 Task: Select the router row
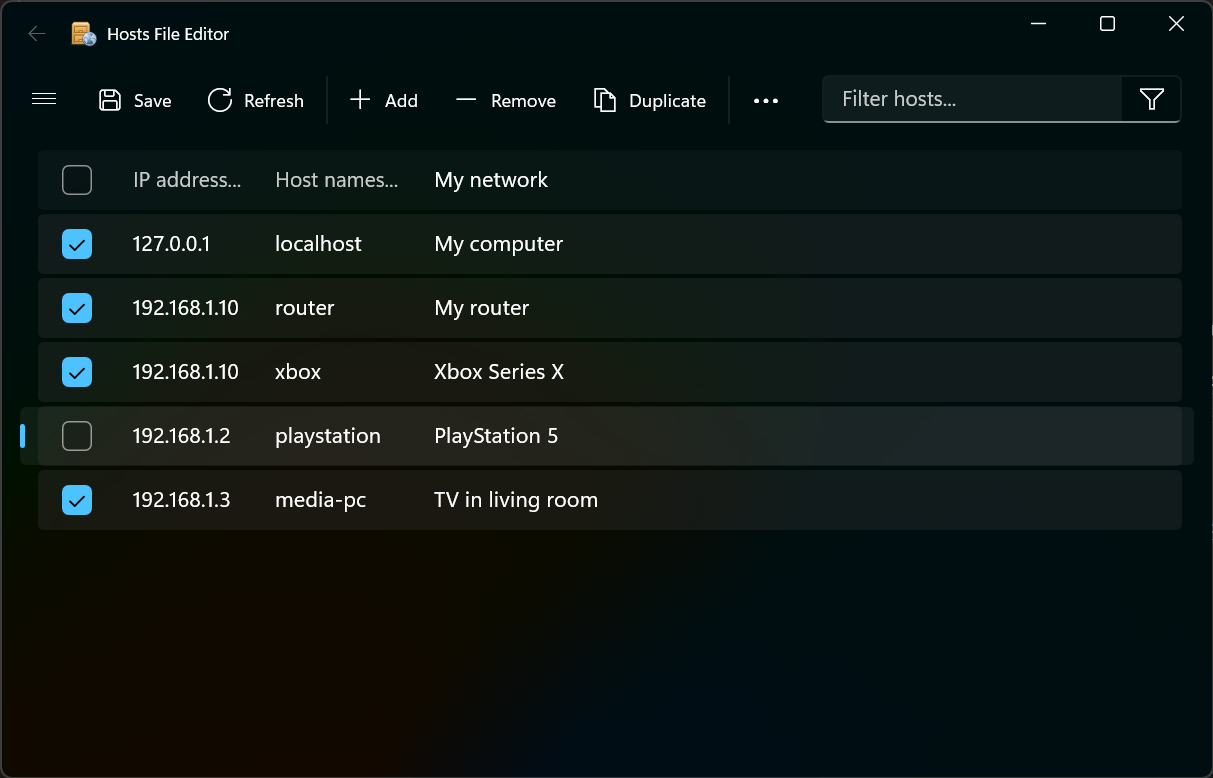coord(610,308)
